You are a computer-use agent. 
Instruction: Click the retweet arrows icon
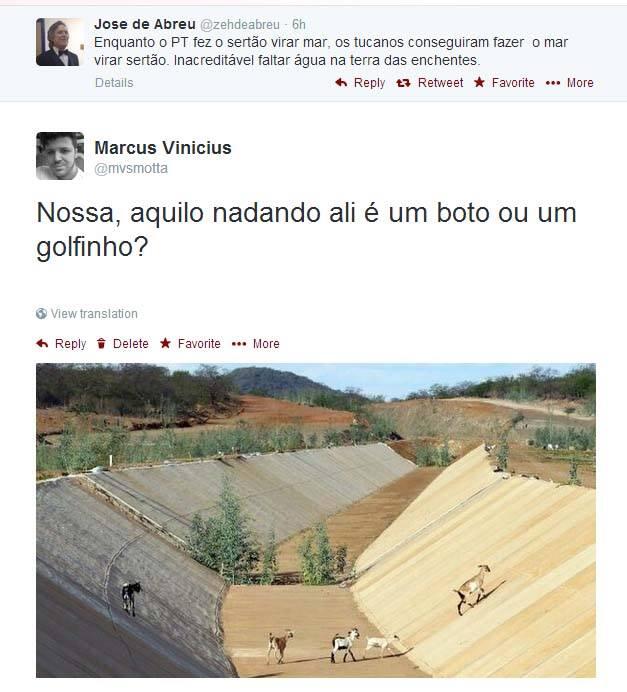(x=403, y=83)
